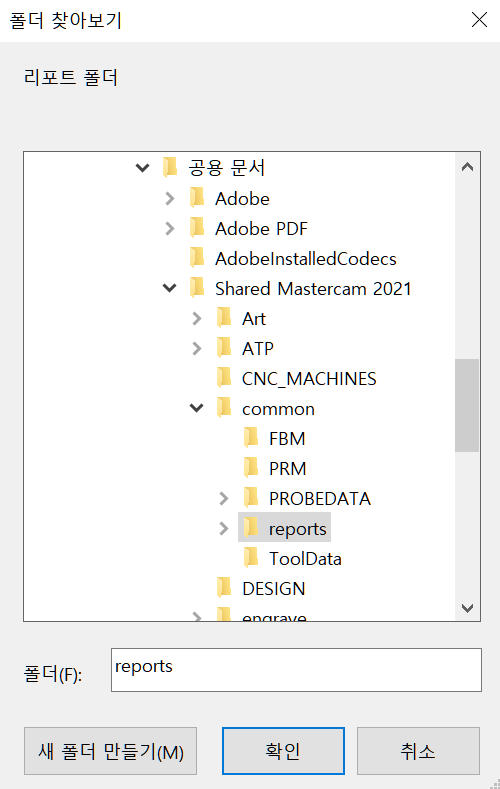Select the AdobeInstalledCodecs folder label
Screen dimensions: 500x789
coord(306,259)
